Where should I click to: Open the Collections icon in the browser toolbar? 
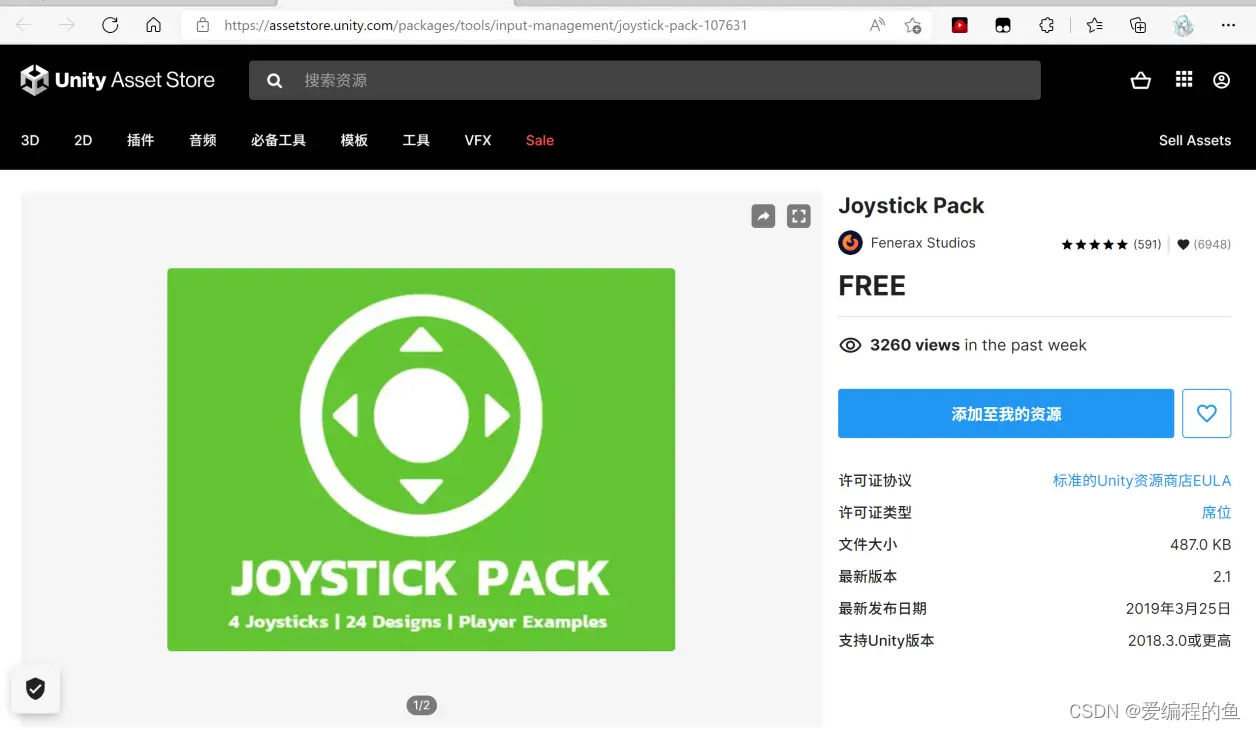click(x=1137, y=25)
